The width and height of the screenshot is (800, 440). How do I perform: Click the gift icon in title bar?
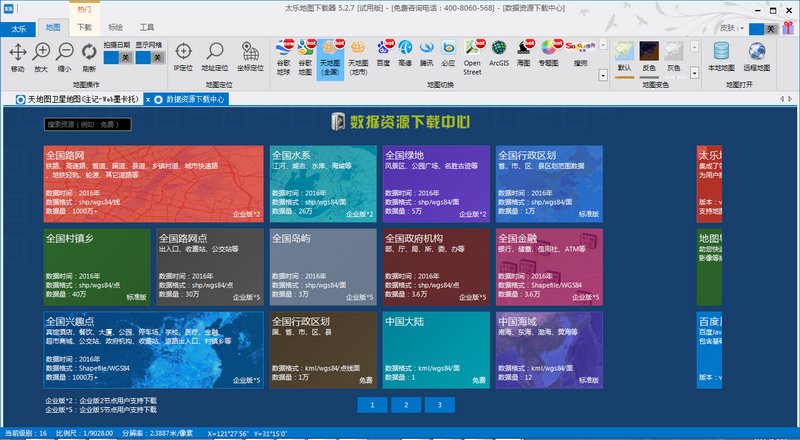(789, 28)
